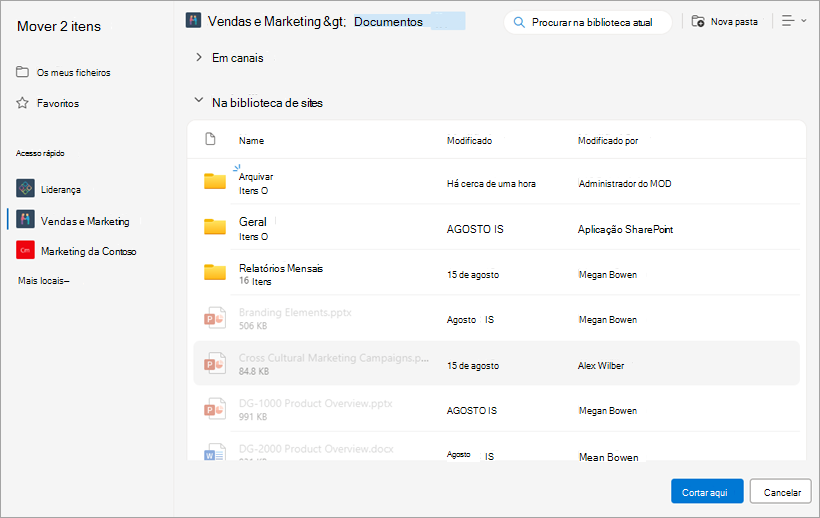
Task: Open the Relatórios Mensais folder icon
Action: 214,272
